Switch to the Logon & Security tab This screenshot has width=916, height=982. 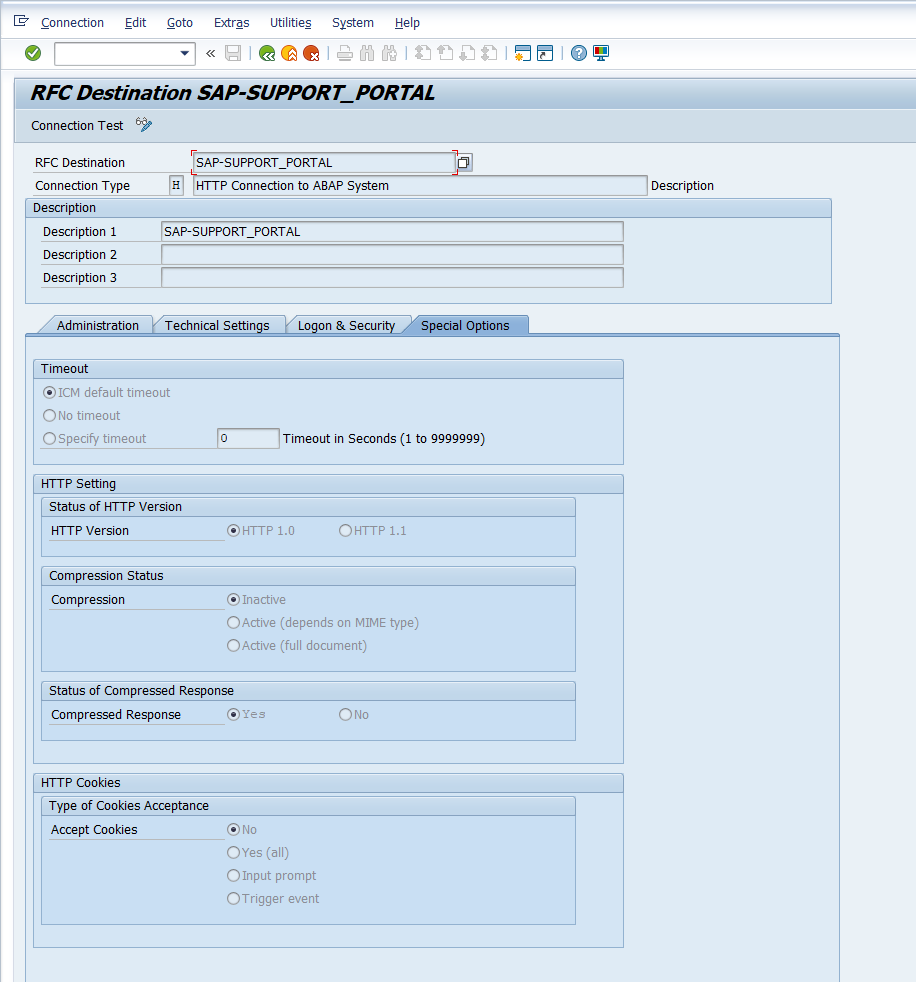pyautogui.click(x=346, y=325)
